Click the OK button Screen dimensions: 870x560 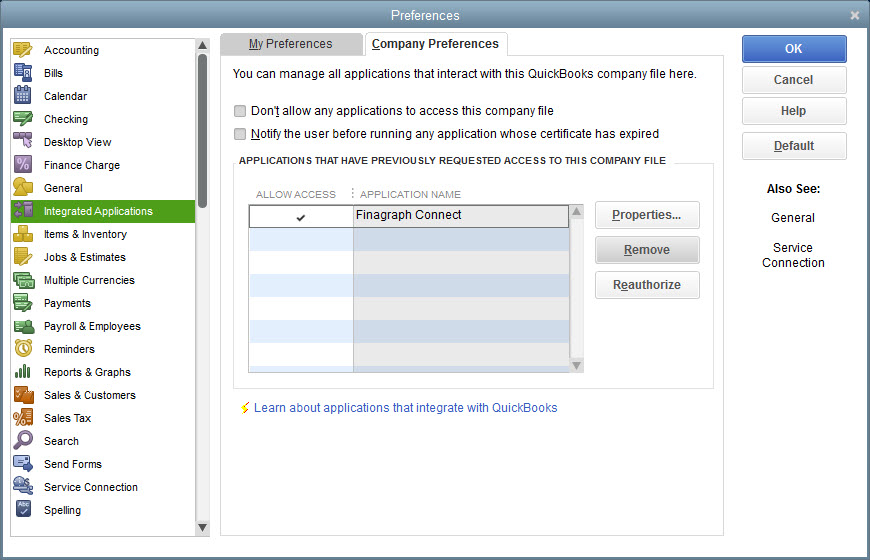point(794,49)
